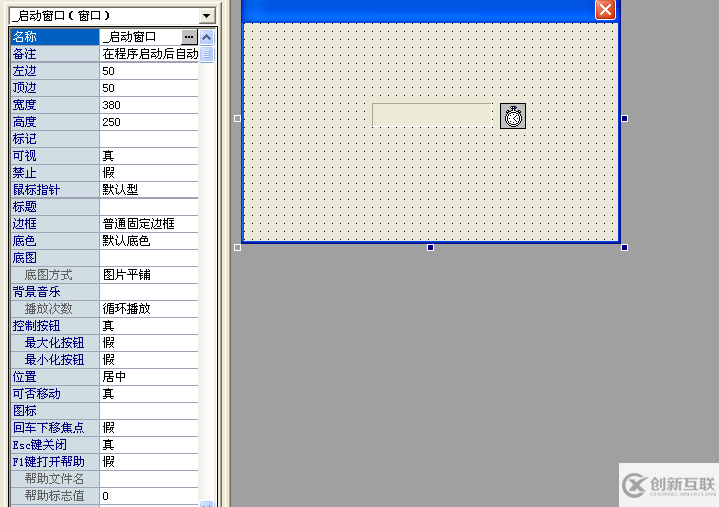
Task: Select the edit box on the form
Action: (431, 115)
